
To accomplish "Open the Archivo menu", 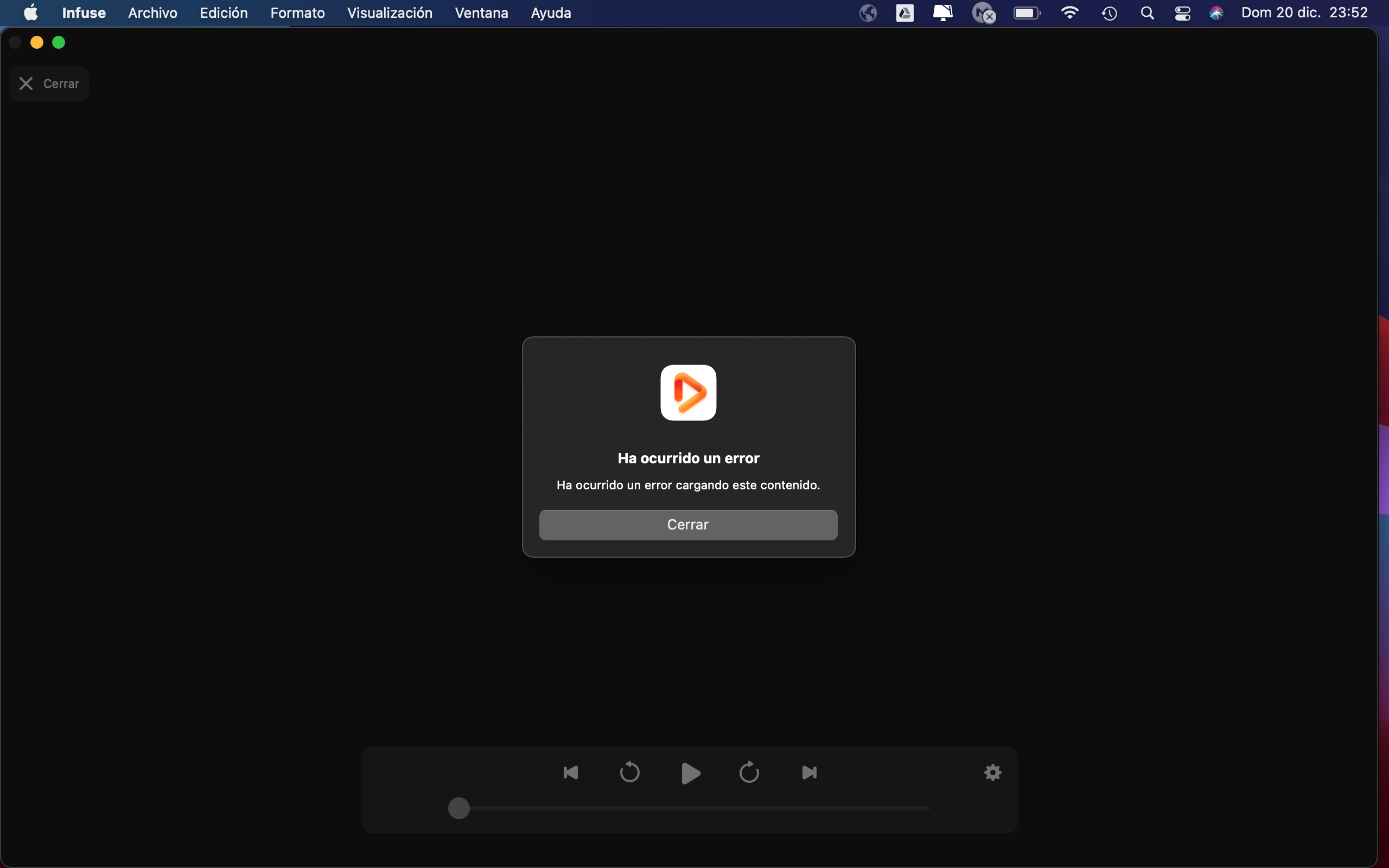I will 152,12.
